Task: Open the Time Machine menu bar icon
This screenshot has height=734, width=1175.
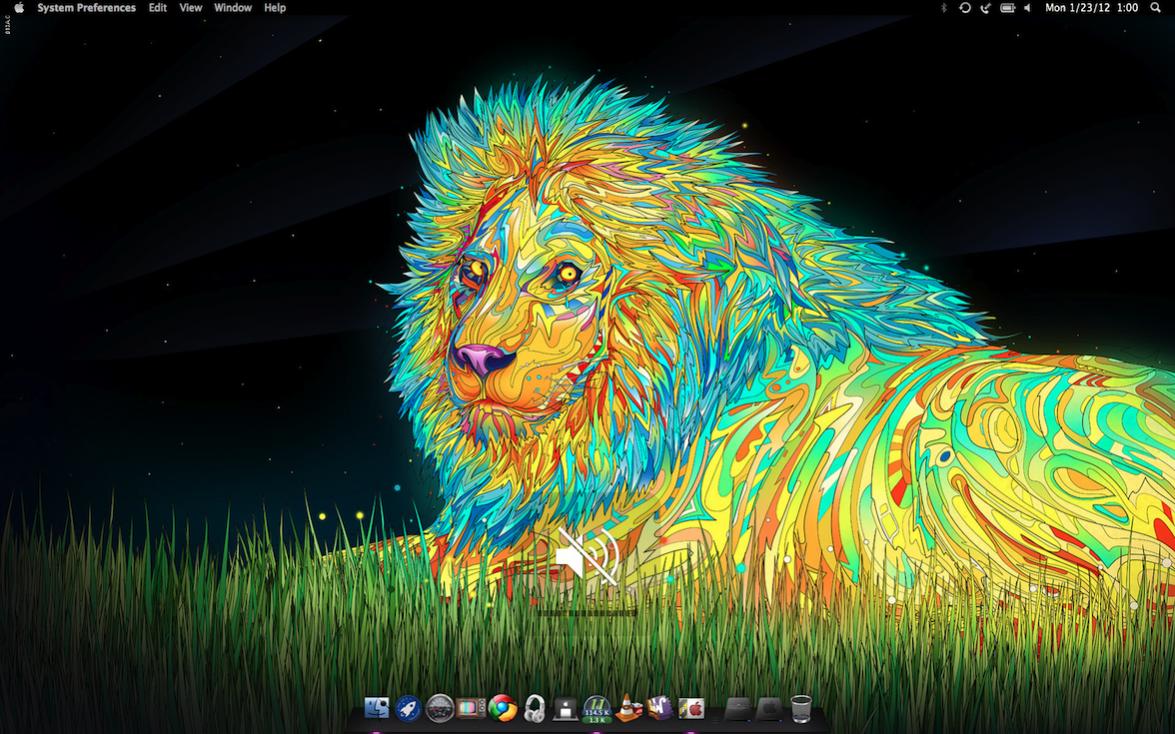Action: (964, 7)
